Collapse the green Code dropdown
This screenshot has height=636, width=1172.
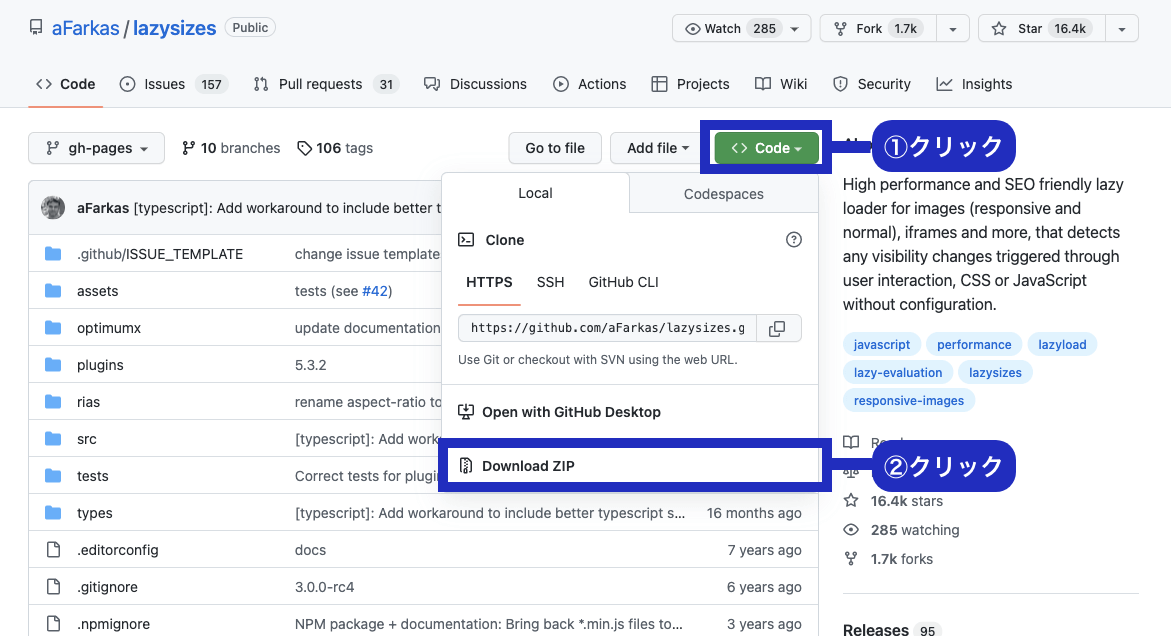pyautogui.click(x=767, y=148)
